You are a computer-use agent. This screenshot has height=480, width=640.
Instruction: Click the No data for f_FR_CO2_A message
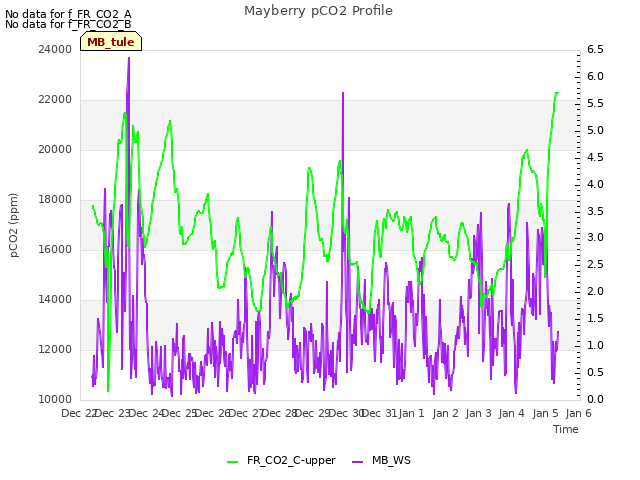coord(68,14)
